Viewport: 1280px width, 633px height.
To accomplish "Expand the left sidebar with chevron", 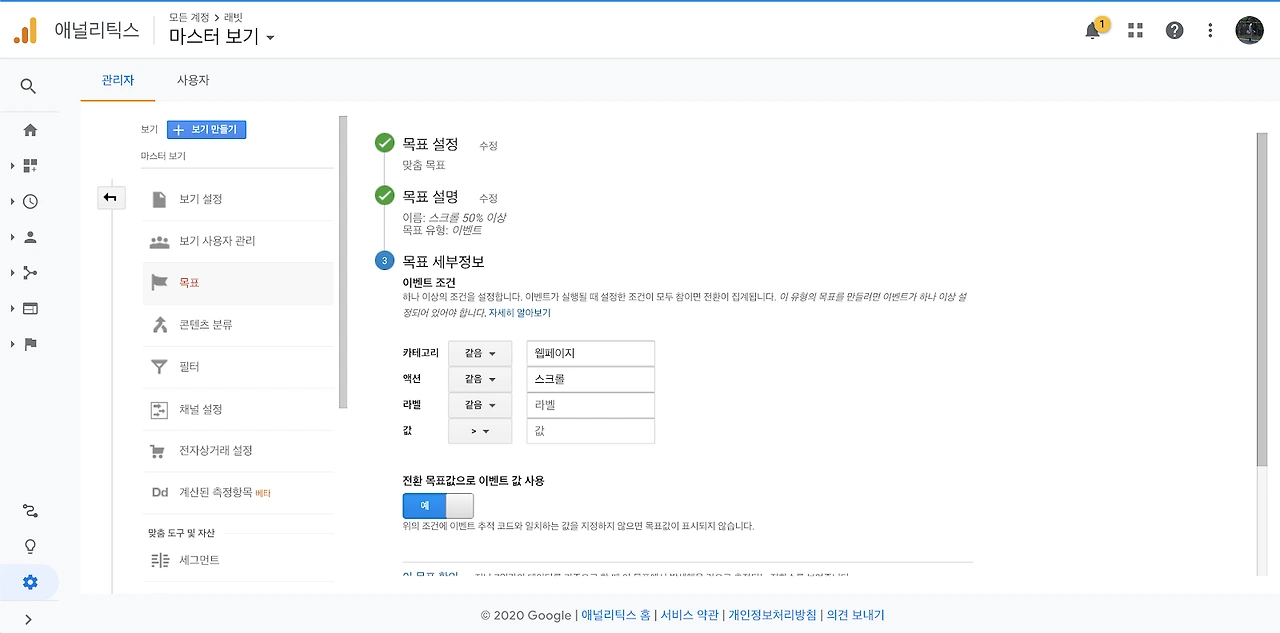I will click(28, 619).
